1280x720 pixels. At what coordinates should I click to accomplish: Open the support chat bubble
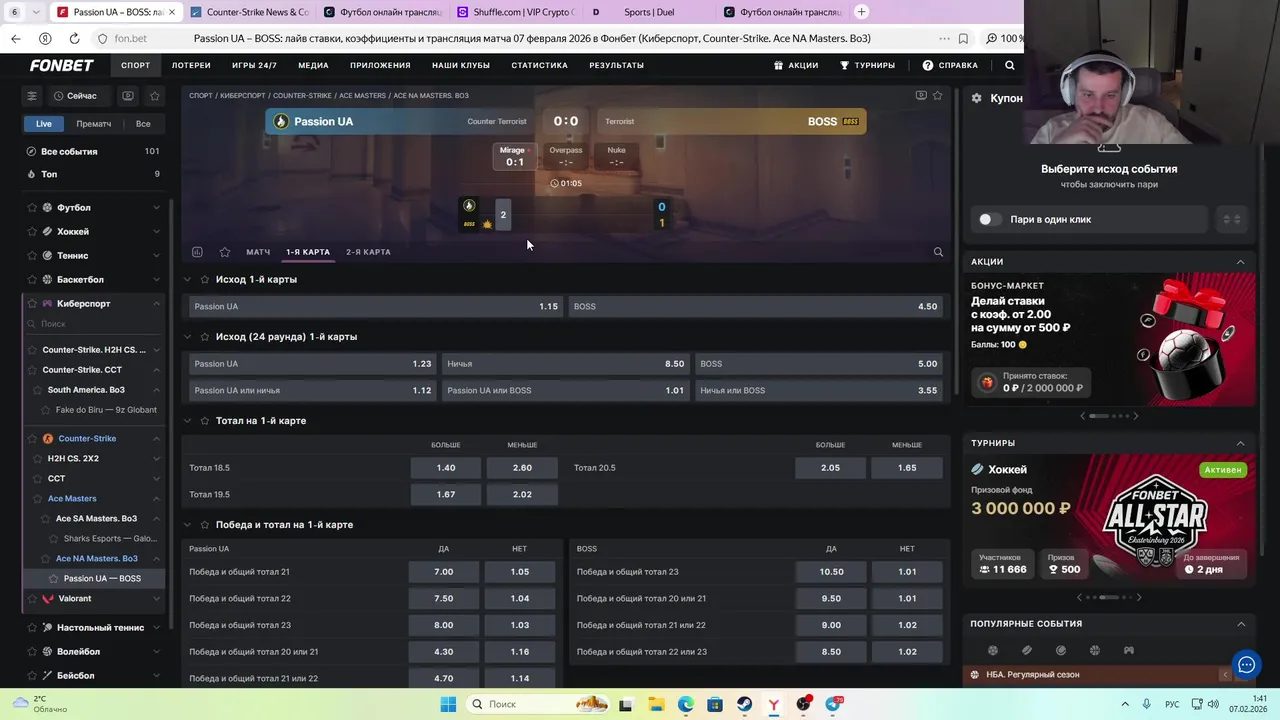pos(1246,664)
